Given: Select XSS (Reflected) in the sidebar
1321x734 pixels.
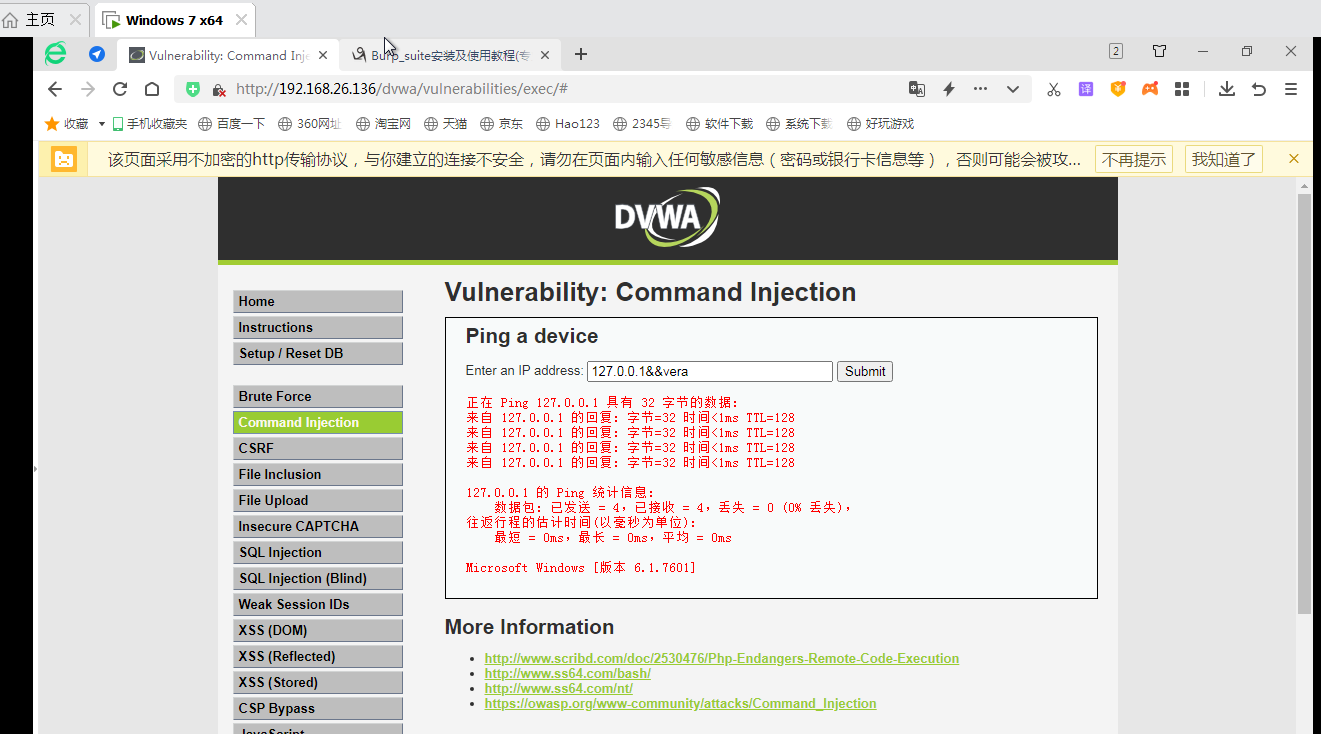Looking at the screenshot, I should [318, 656].
